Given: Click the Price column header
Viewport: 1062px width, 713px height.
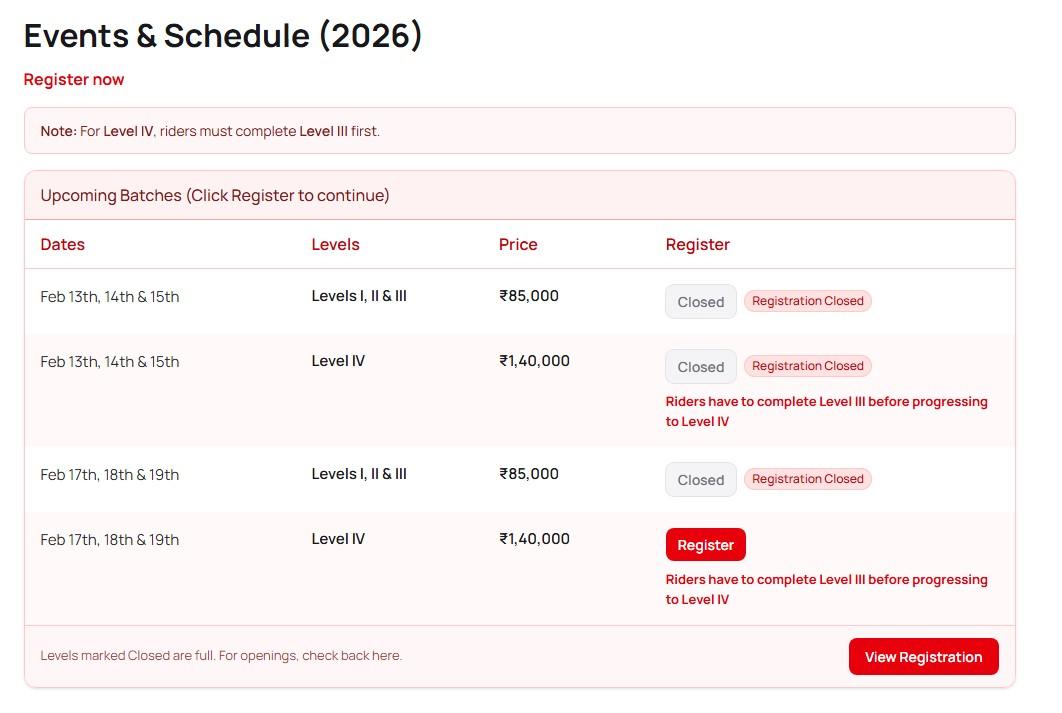Looking at the screenshot, I should [x=518, y=245].
